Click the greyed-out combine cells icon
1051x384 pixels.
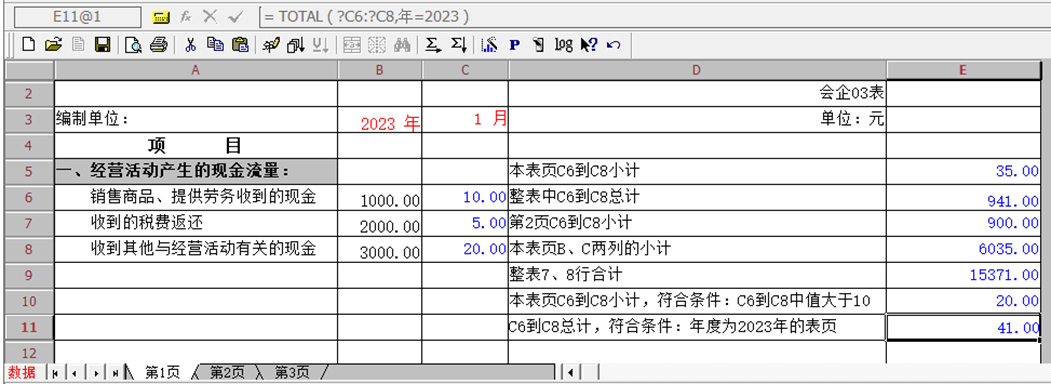352,45
